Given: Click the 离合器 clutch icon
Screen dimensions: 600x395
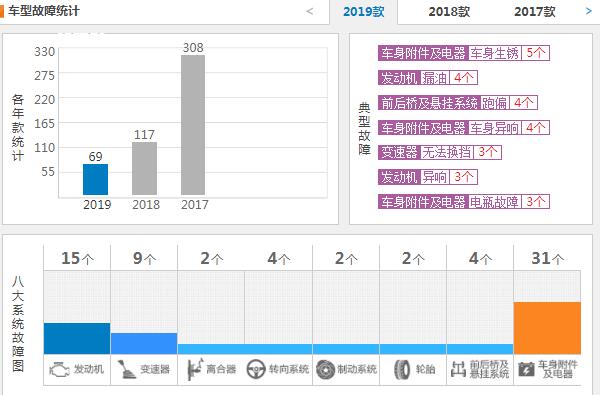Looking at the screenshot, I should [x=195, y=369].
